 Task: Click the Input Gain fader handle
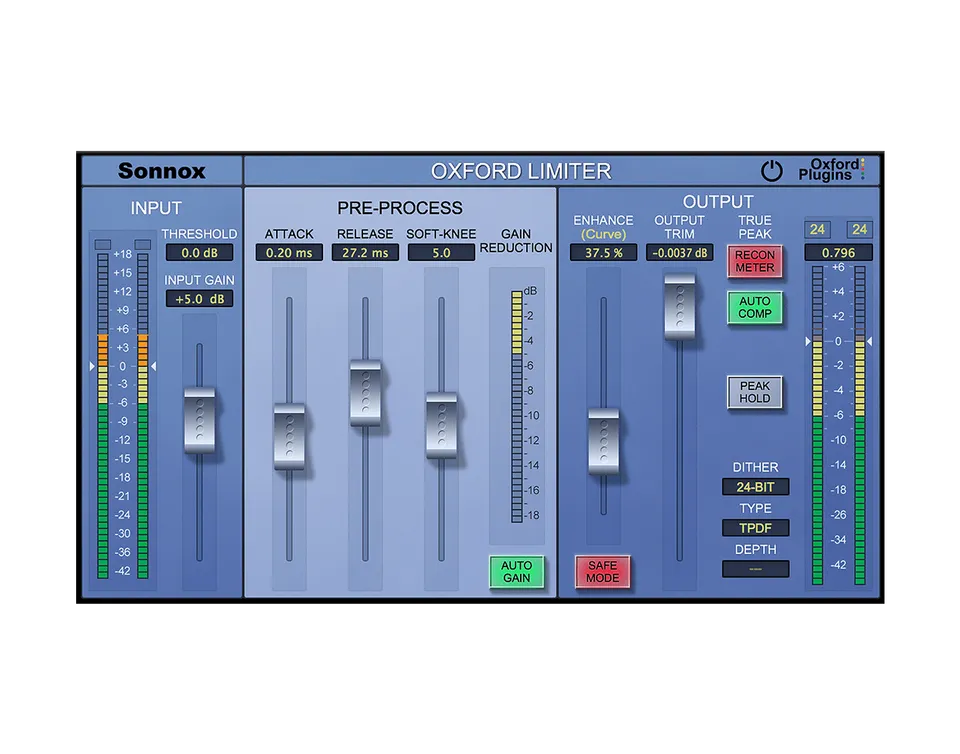(200, 420)
